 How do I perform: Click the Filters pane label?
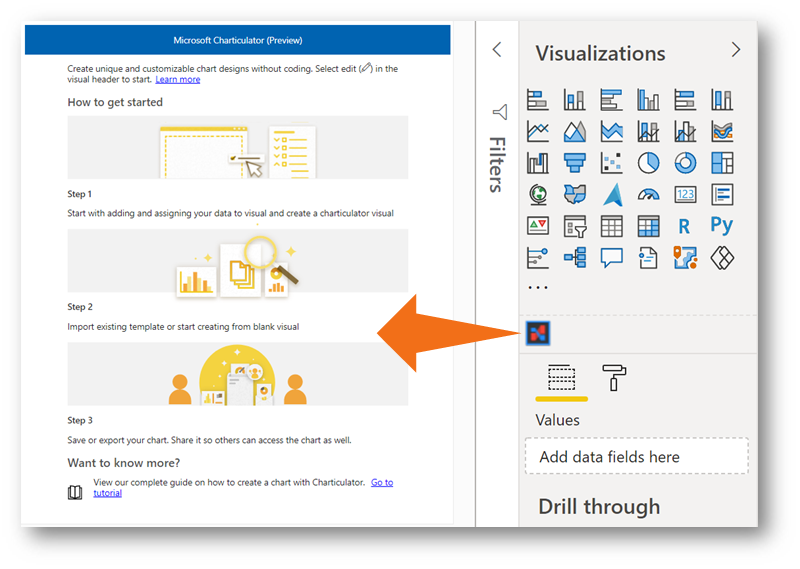[x=497, y=164]
